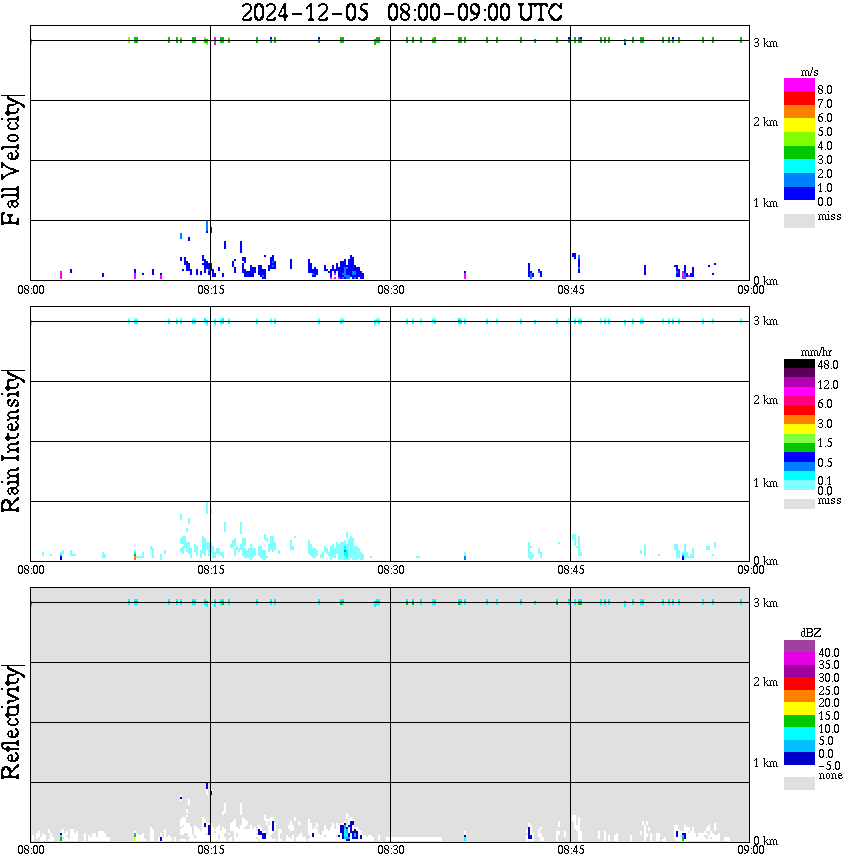Viewport: 850px width, 868px height.
Task: Click 08:15 tick label under Fall Velocity panel
Action: click(x=211, y=290)
